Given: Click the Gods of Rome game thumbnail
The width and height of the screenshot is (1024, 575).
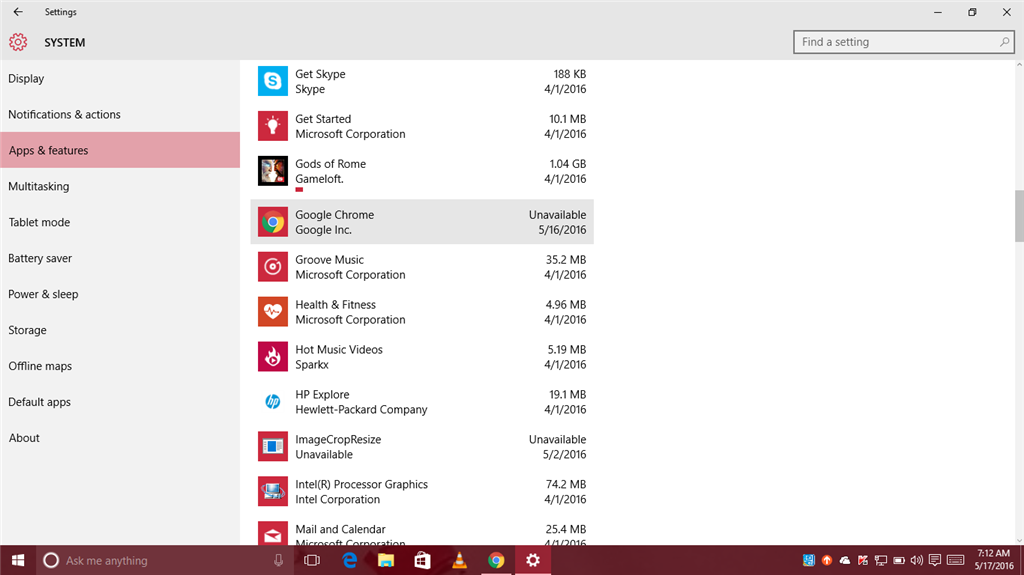Looking at the screenshot, I should [272, 171].
